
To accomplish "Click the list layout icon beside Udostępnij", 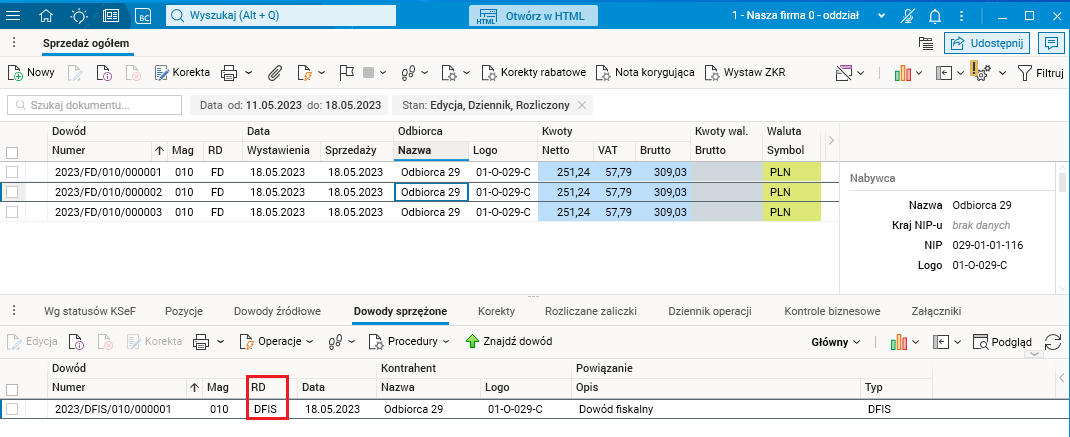I will tap(926, 43).
